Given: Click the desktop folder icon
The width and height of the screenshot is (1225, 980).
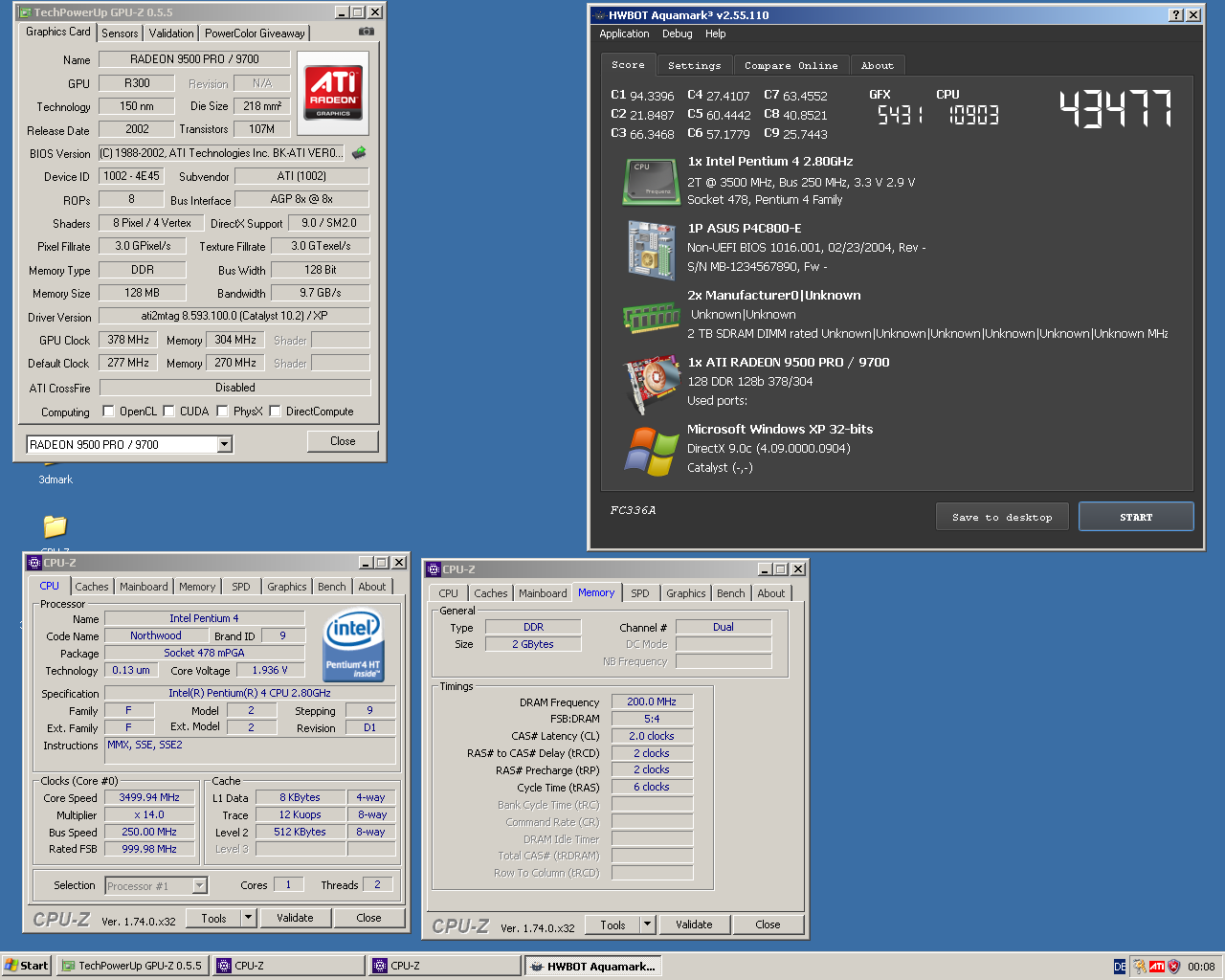Looking at the screenshot, I should coord(55,525).
